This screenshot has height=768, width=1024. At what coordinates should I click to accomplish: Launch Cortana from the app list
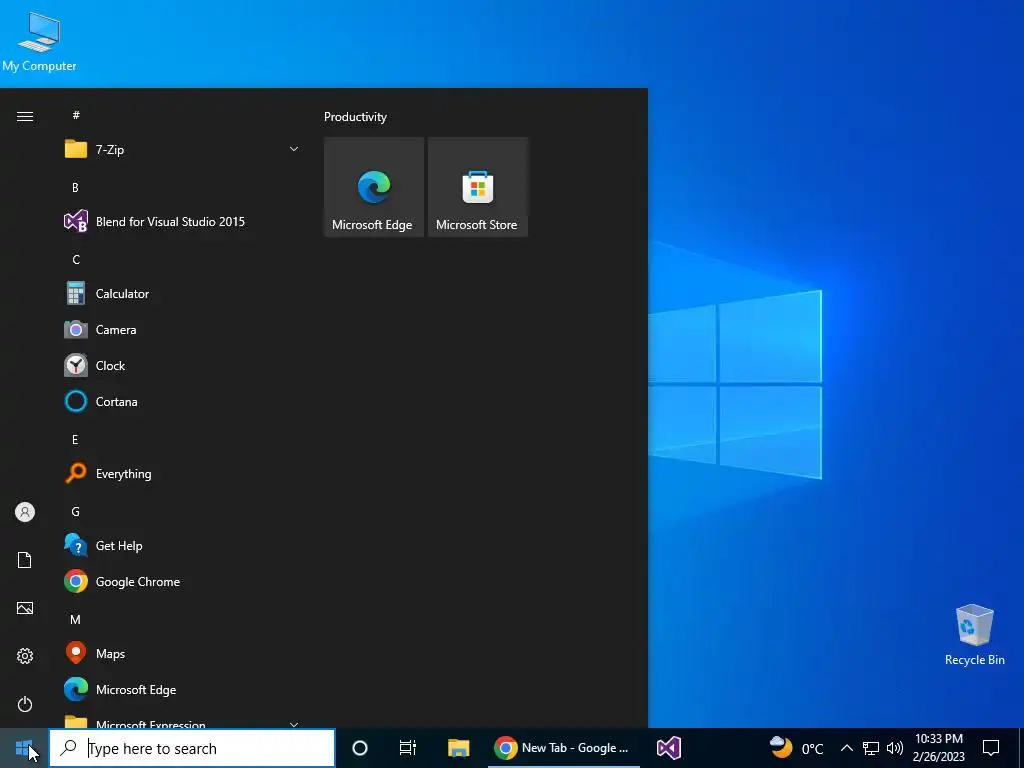coord(182,402)
